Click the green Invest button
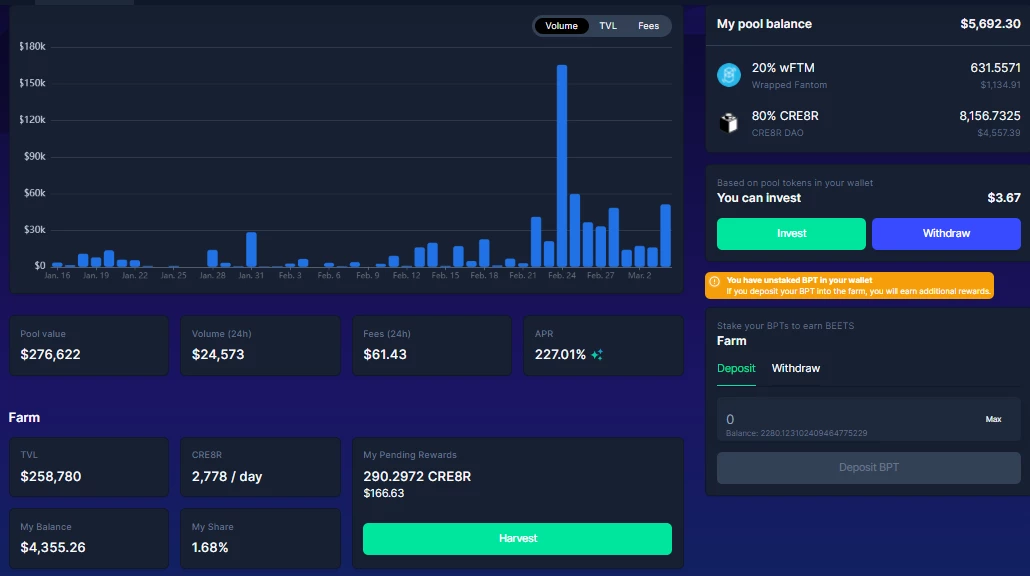This screenshot has height=576, width=1030. click(791, 234)
